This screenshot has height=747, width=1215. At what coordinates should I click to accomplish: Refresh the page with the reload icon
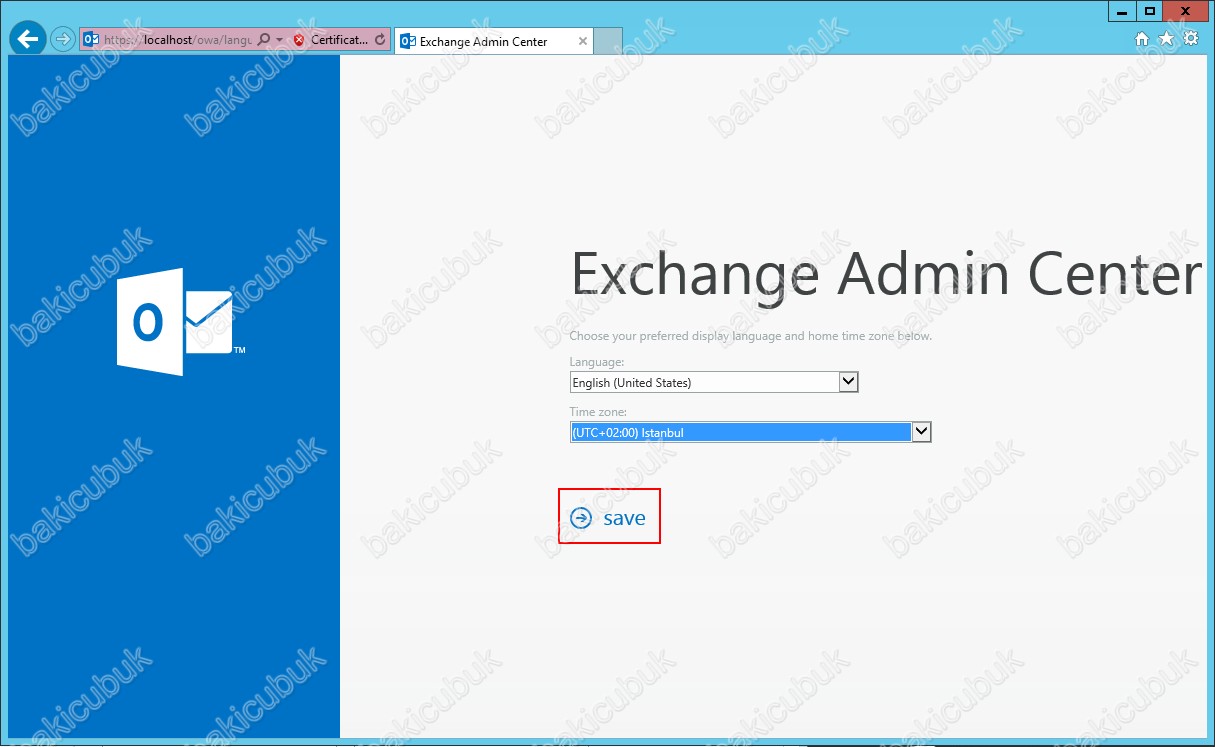[380, 40]
